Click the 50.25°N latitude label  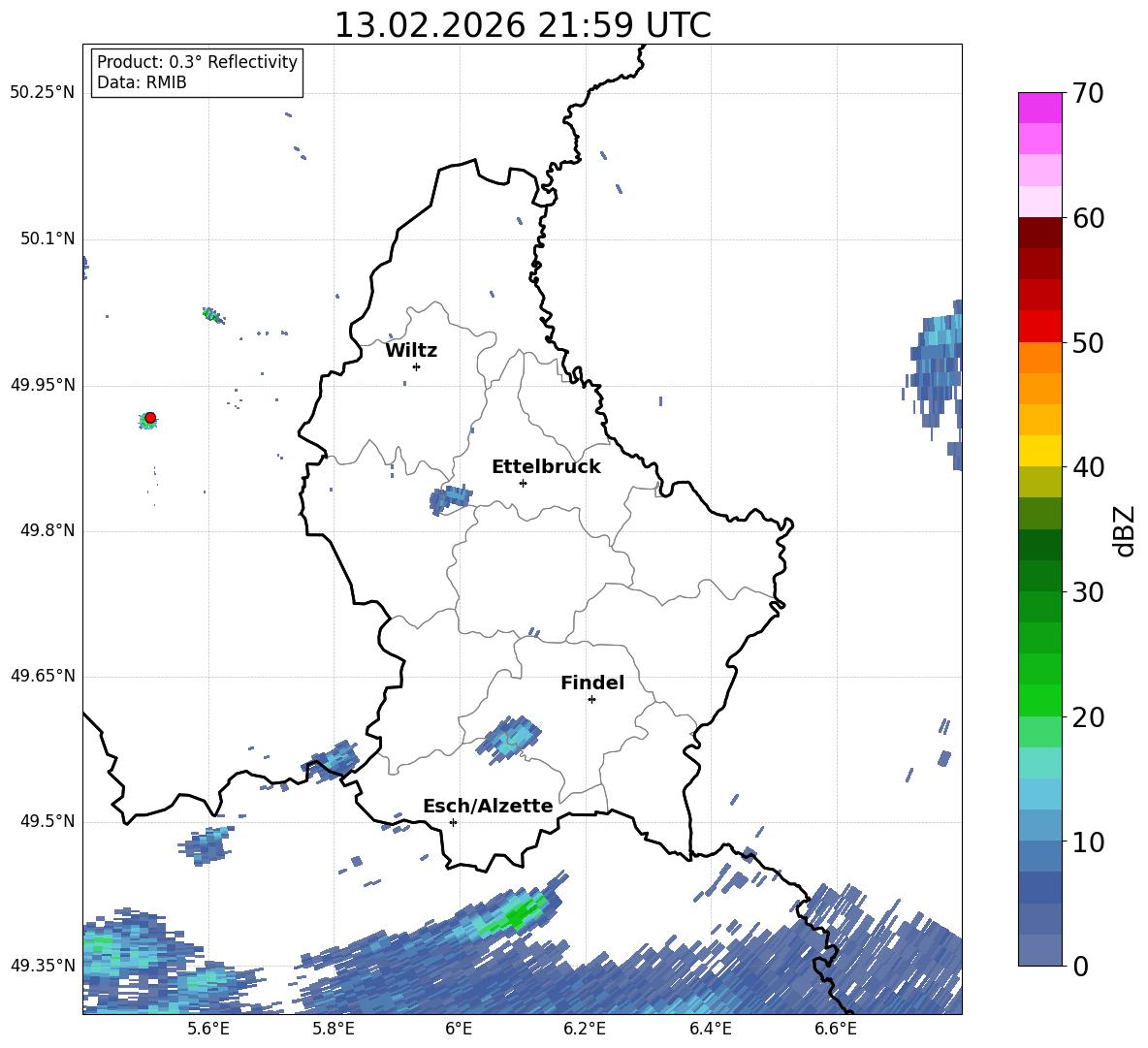pyautogui.click(x=43, y=93)
